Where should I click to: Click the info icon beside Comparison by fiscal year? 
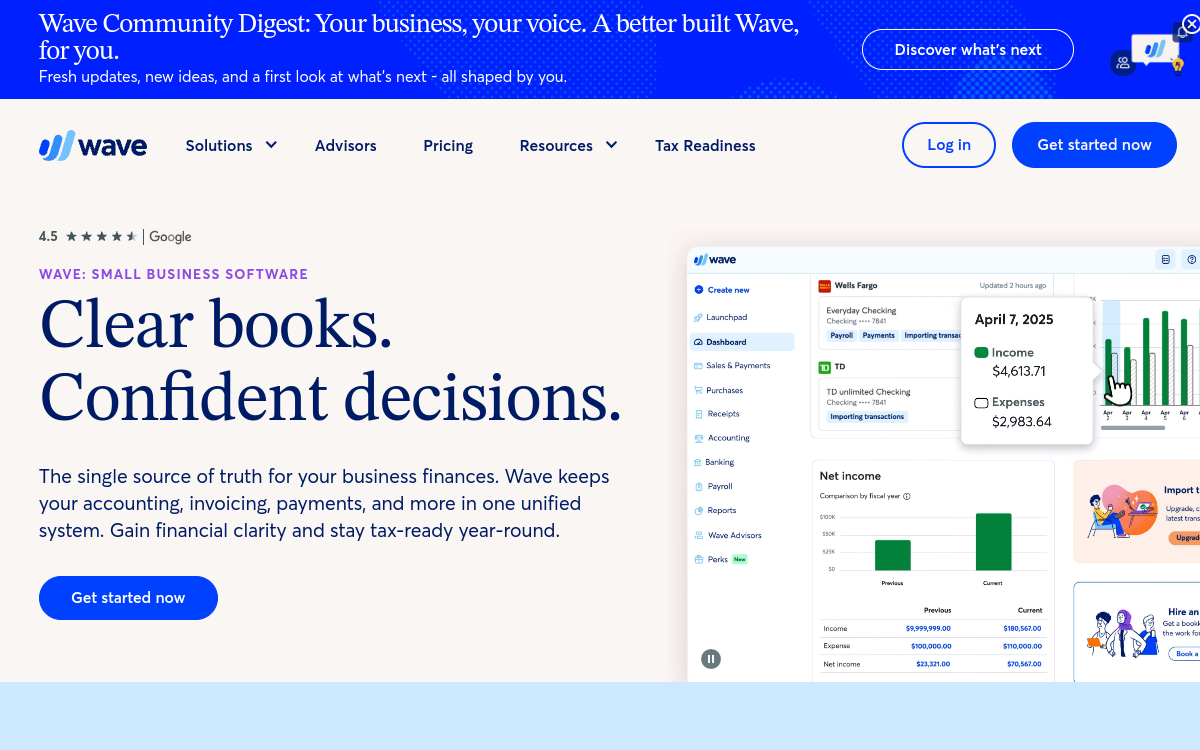tap(907, 496)
